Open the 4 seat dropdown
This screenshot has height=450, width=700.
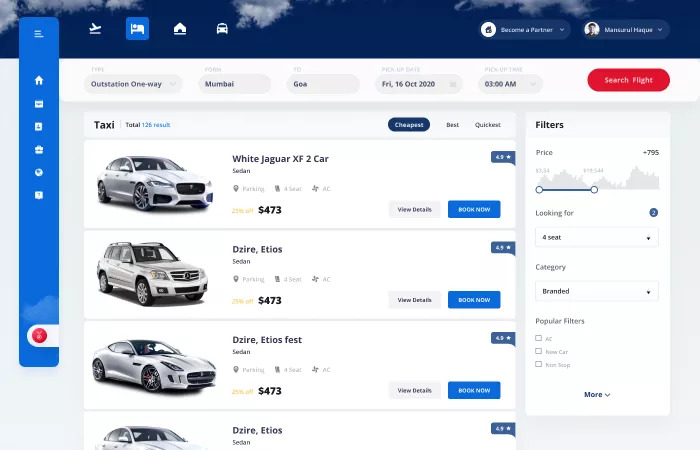(x=597, y=238)
